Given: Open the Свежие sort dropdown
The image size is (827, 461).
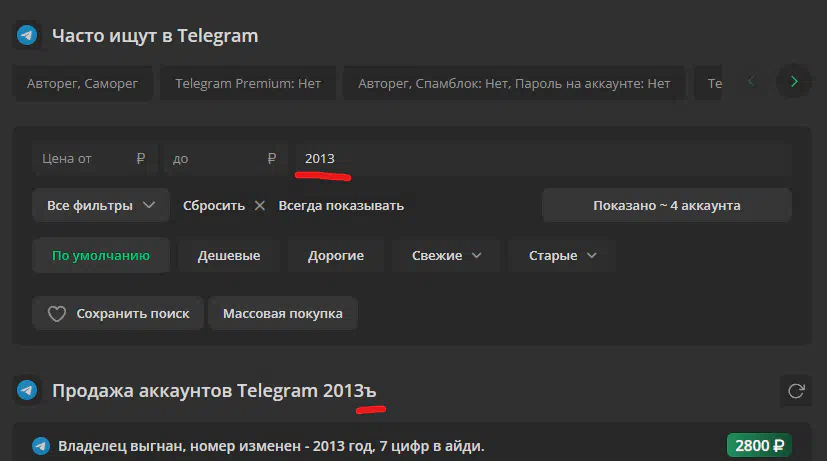Looking at the screenshot, I should coord(446,255).
